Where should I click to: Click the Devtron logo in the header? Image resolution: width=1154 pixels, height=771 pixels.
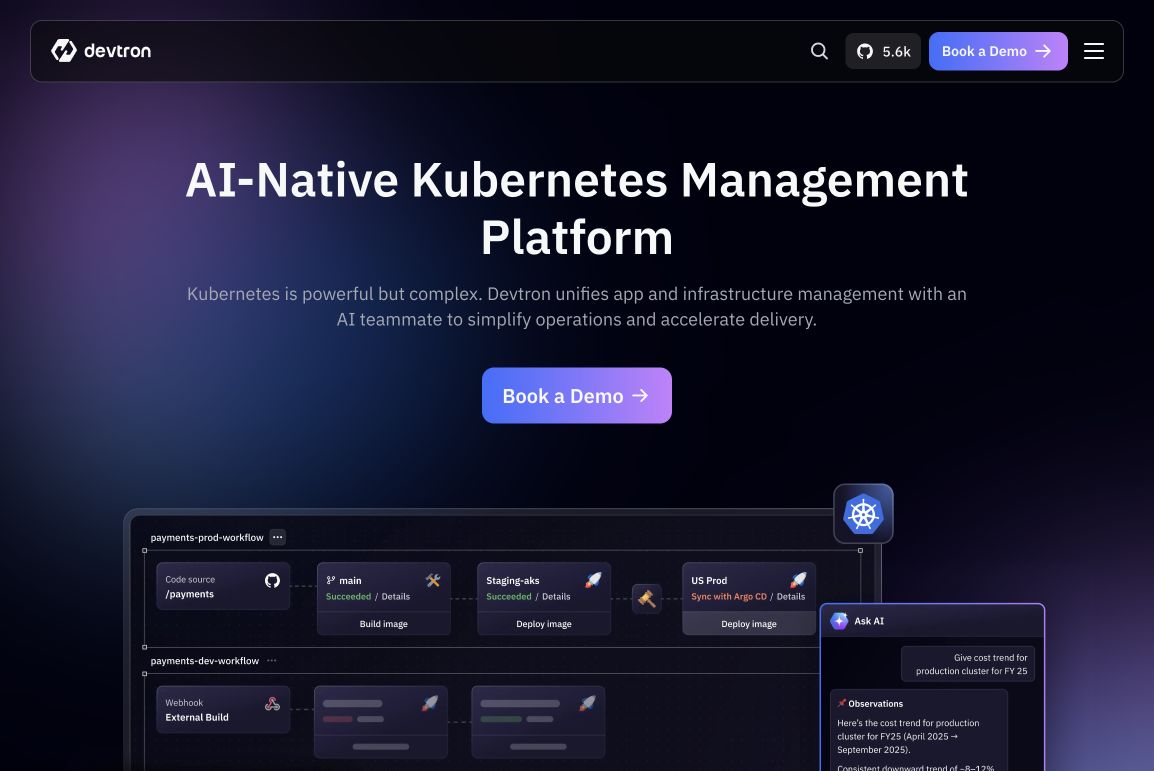pyautogui.click(x=101, y=51)
